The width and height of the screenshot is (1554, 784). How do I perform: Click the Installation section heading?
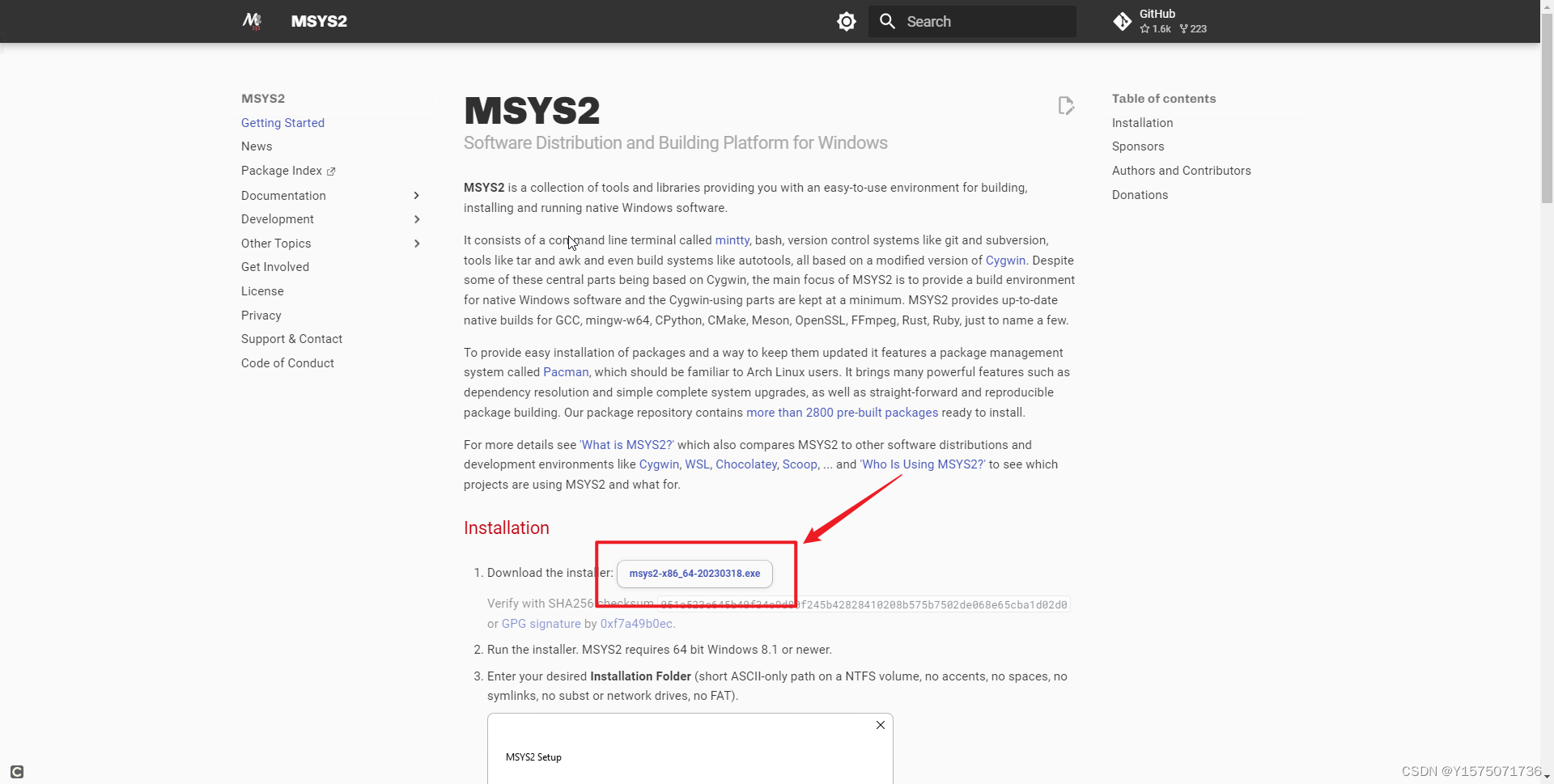click(507, 528)
